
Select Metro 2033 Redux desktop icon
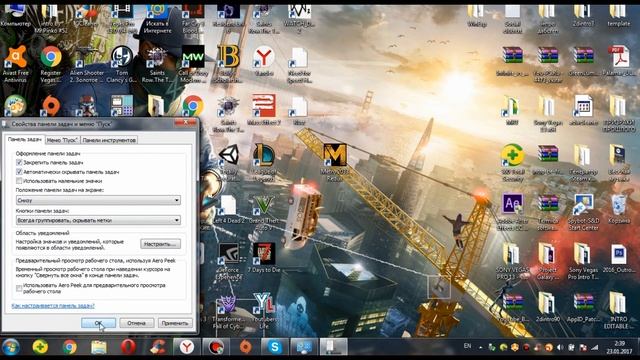click(335, 162)
